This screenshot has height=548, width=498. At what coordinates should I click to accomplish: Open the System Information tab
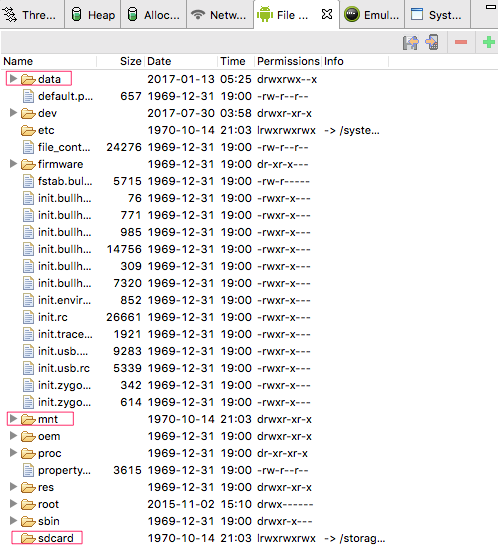click(437, 15)
